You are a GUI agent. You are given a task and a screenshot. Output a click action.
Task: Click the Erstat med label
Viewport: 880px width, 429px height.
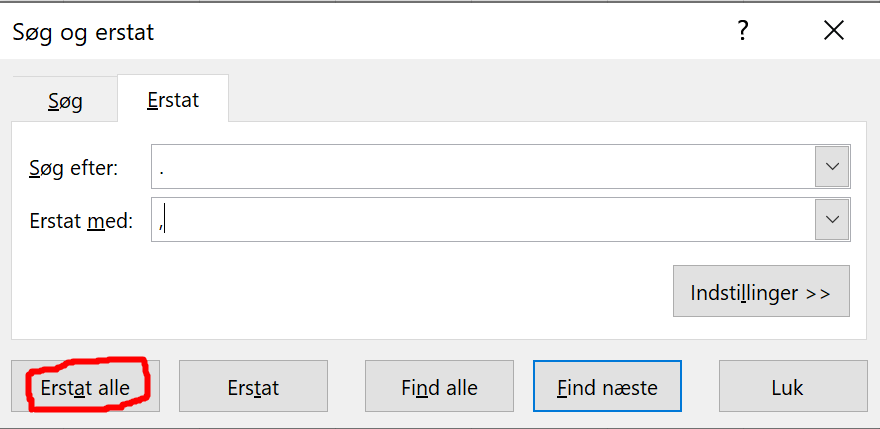[x=81, y=221]
